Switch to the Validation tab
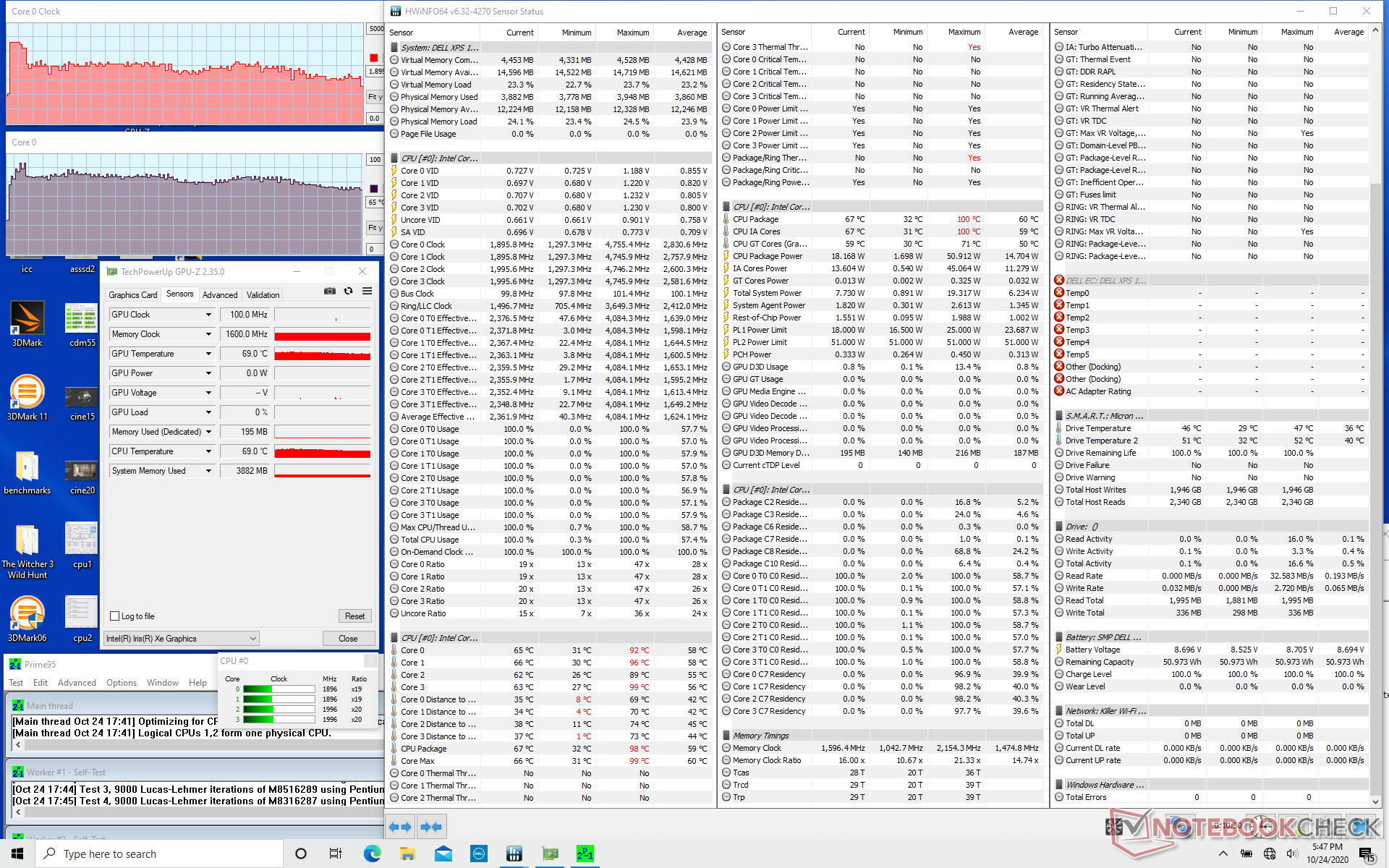 pos(263,295)
